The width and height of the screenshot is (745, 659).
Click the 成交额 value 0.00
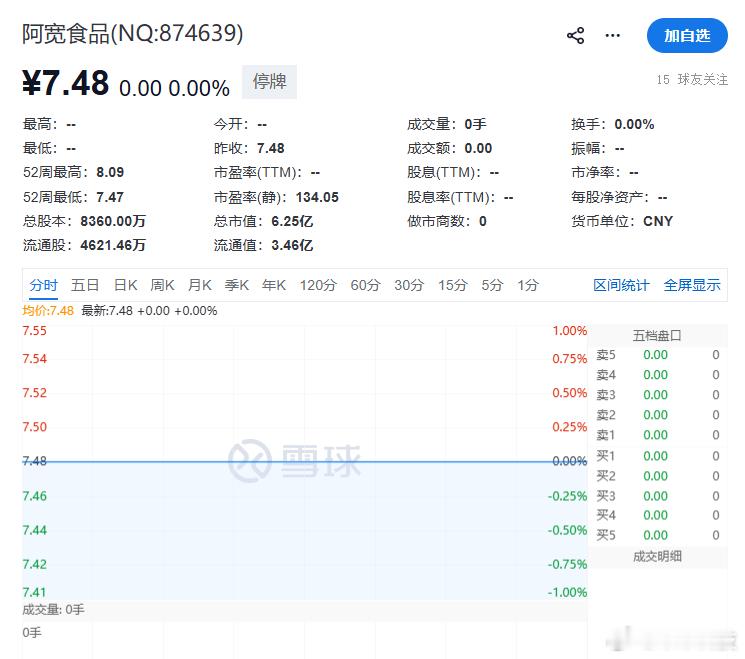[x=478, y=148]
